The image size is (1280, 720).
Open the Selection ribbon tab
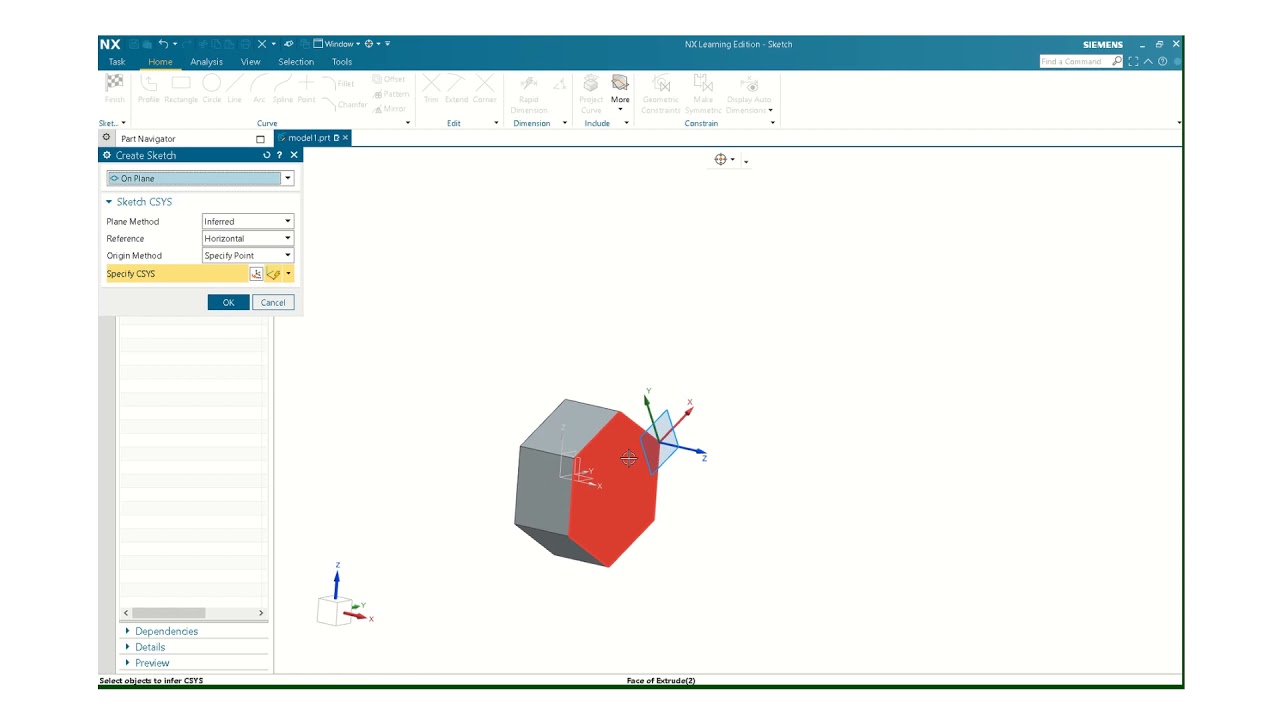296,62
